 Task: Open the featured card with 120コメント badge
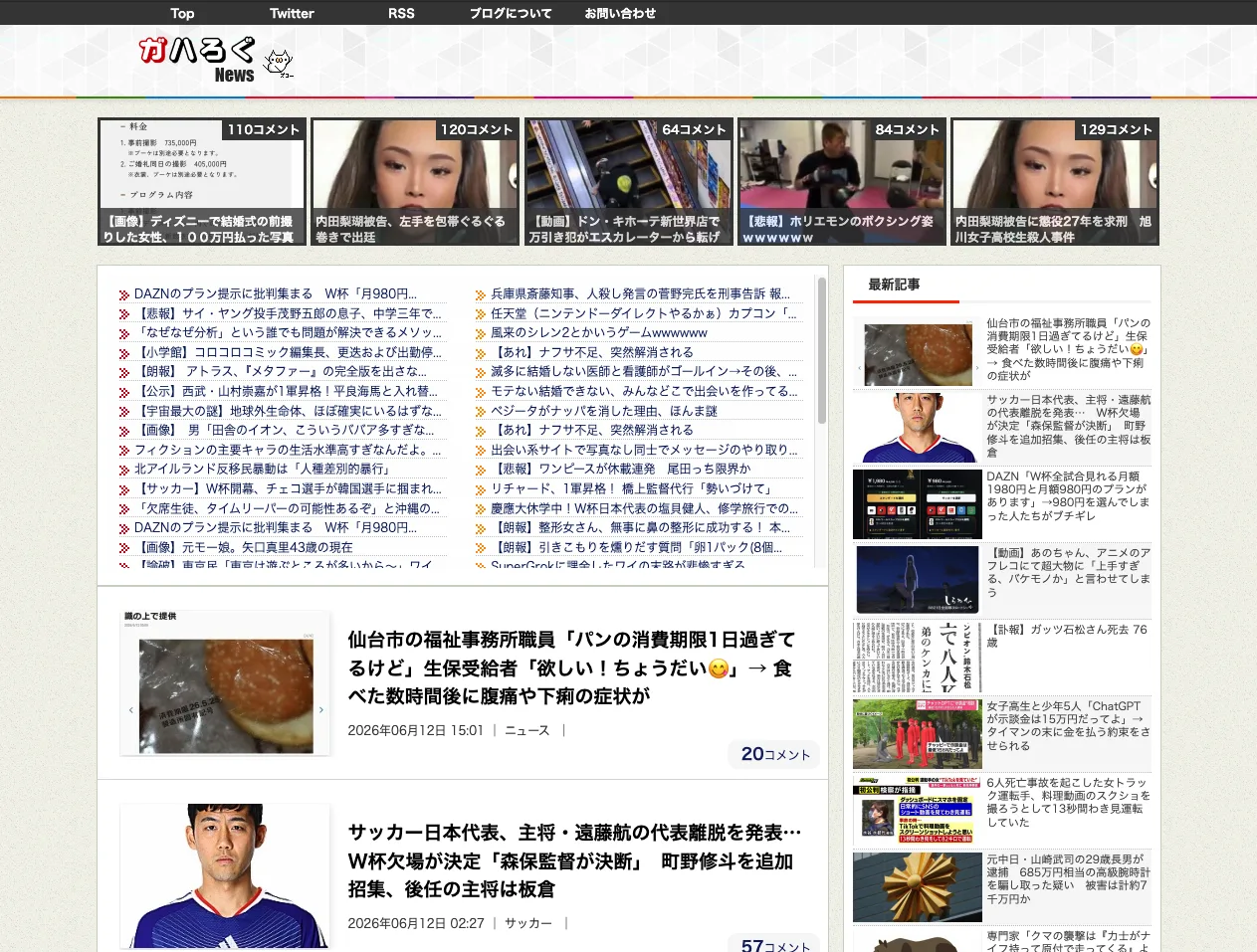coord(415,182)
